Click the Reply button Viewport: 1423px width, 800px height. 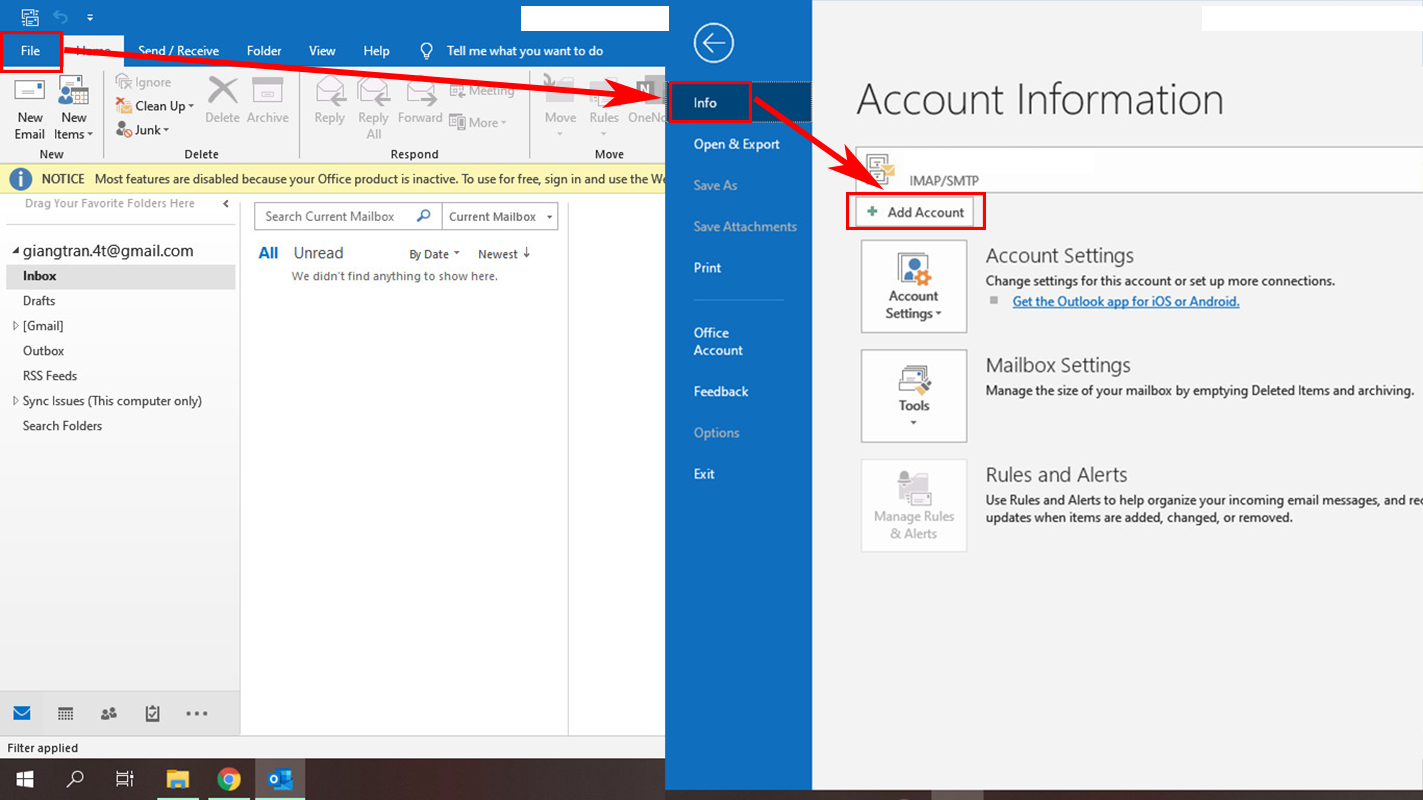click(x=329, y=101)
